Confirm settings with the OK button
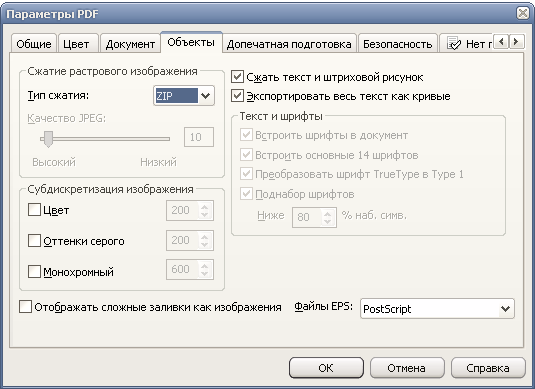 (326, 368)
